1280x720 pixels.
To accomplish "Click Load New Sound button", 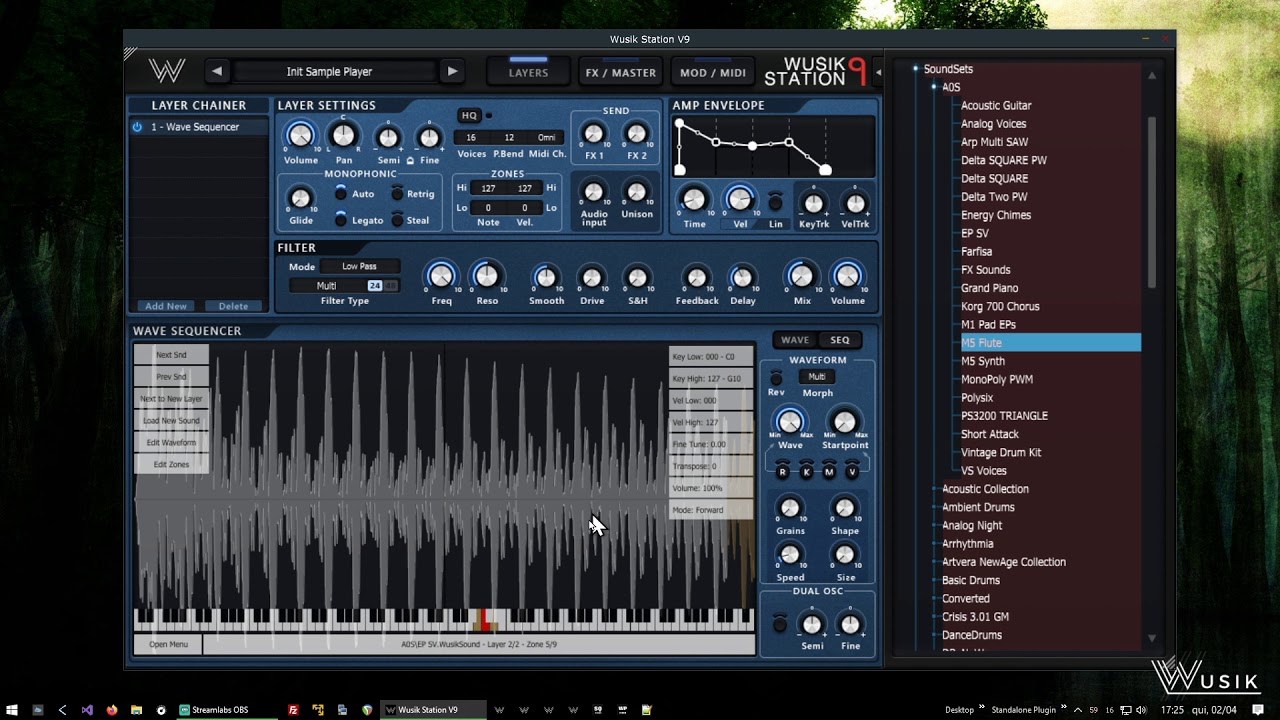I will (171, 421).
